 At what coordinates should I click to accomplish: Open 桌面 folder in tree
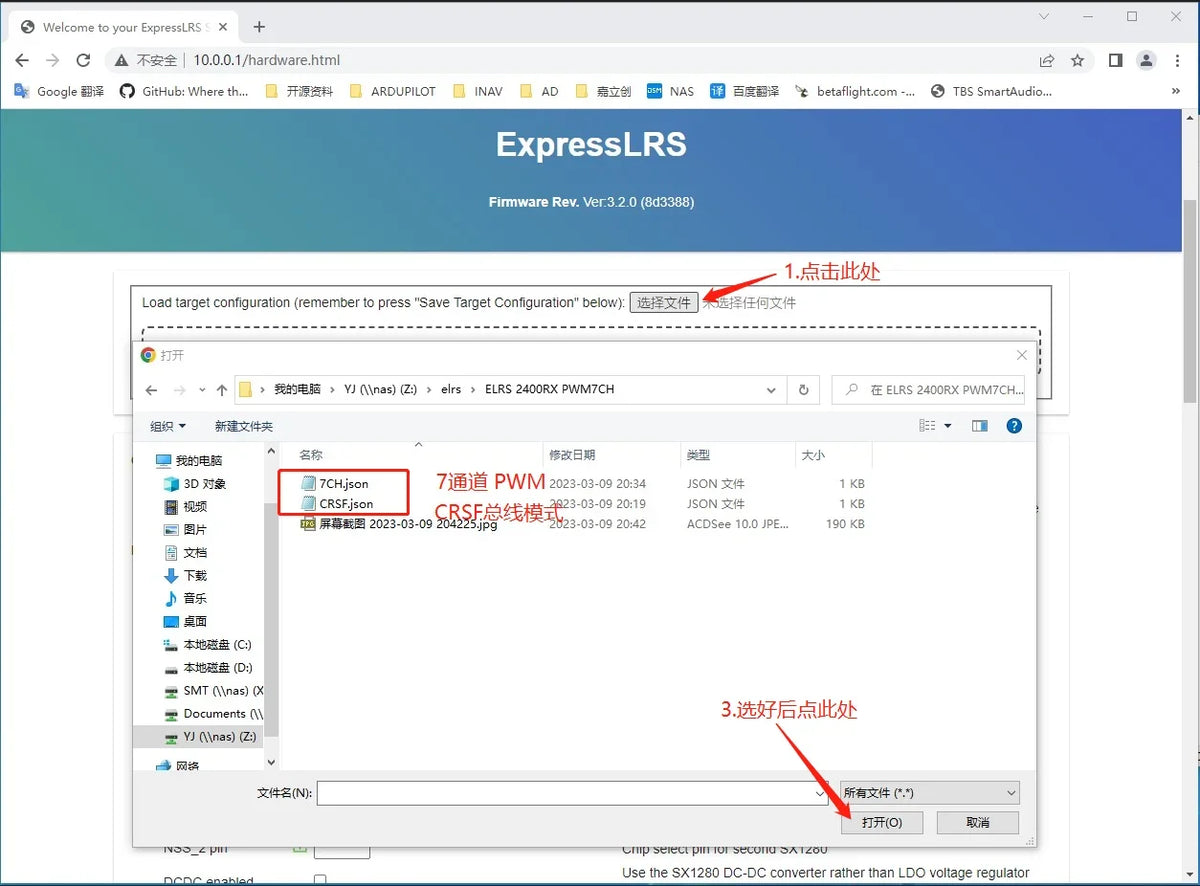click(x=186, y=622)
